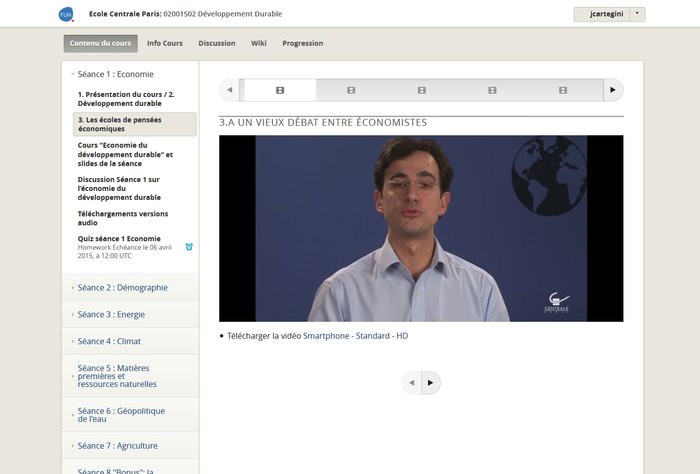Select the Contenu du cours tab
This screenshot has height=474, width=700.
click(x=100, y=43)
